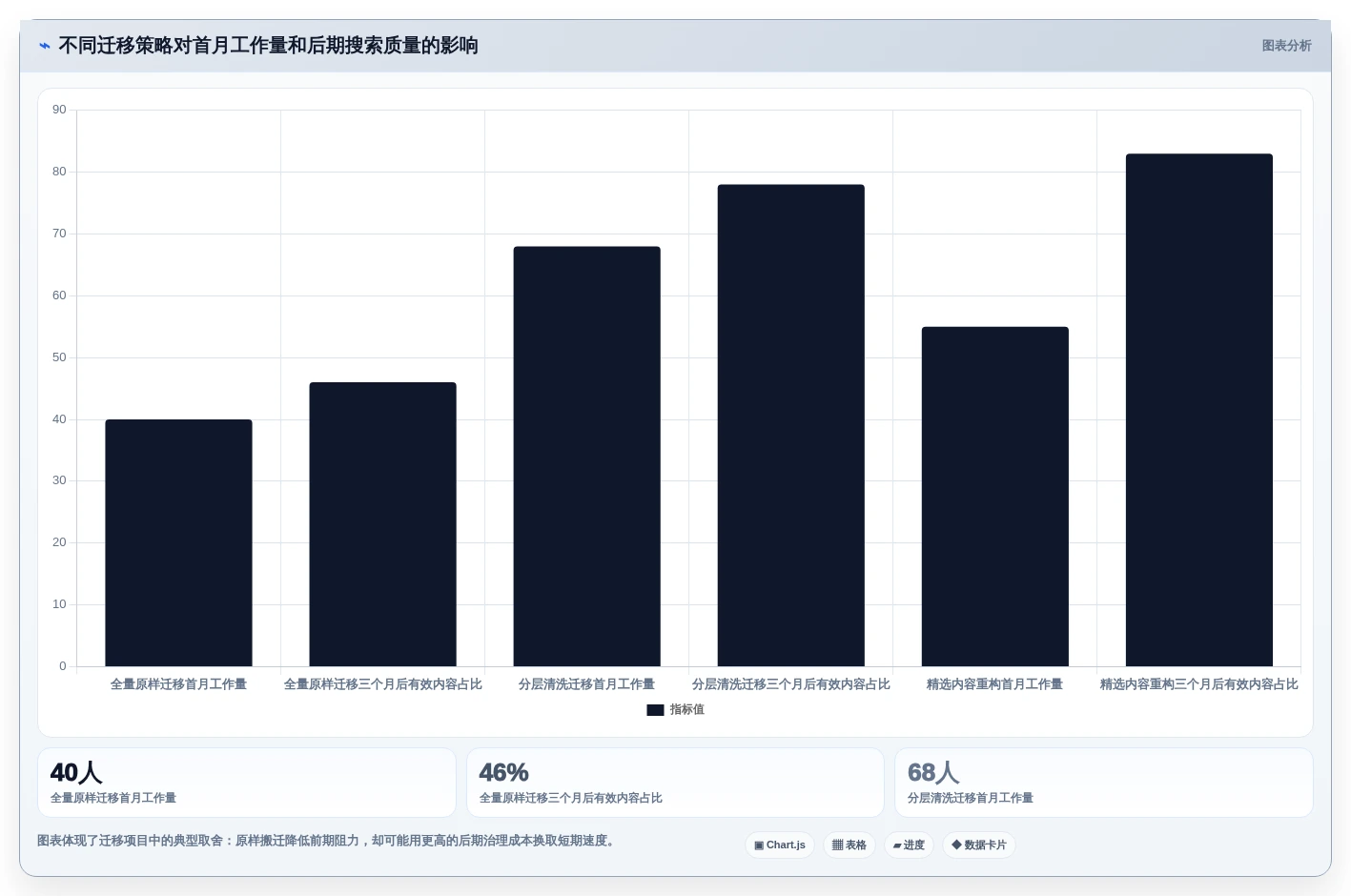Click x-axis label 分层清洗迁移三个月后有效内容占比
The image size is (1351, 896).
[x=790, y=684]
